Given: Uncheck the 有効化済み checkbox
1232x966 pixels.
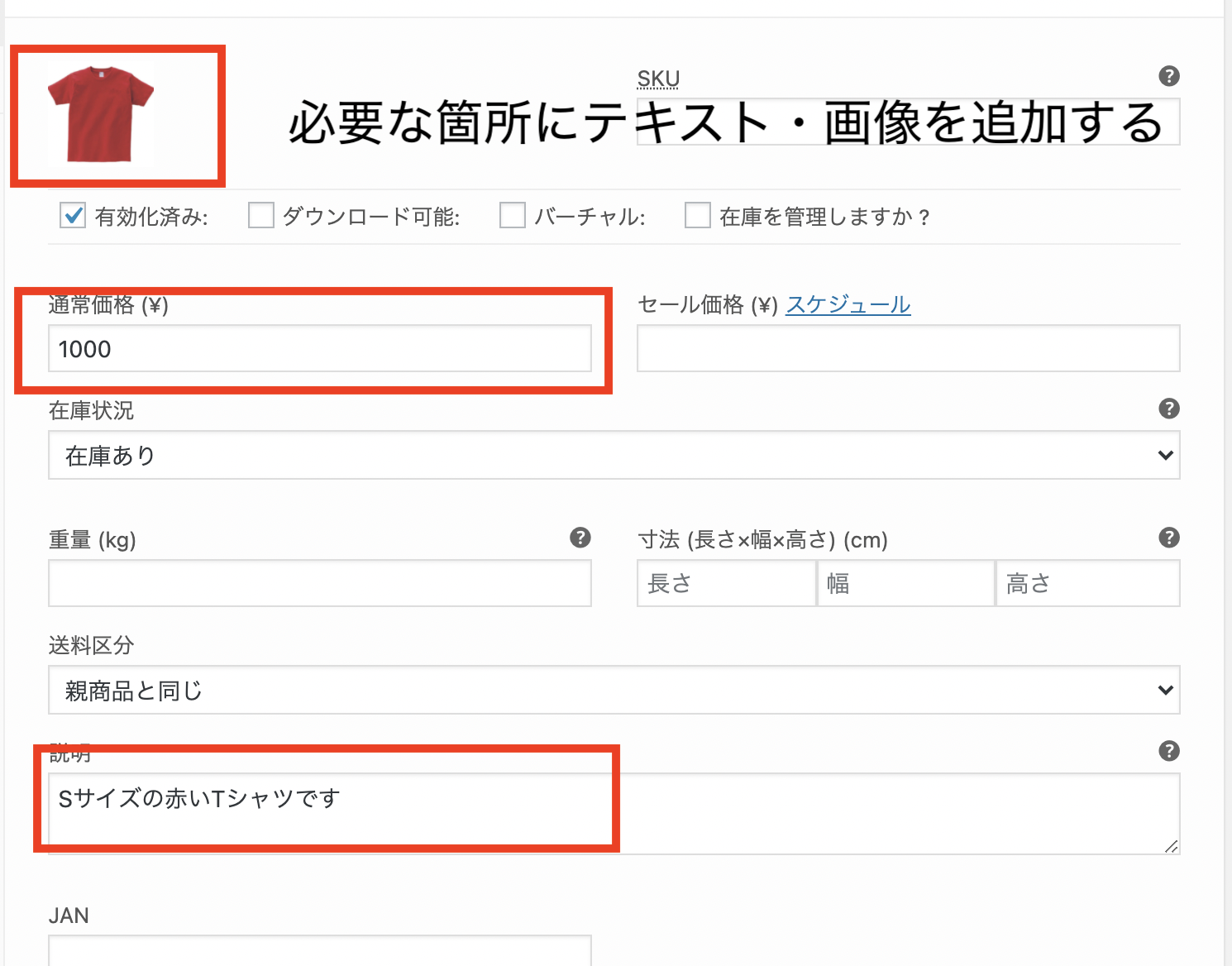Looking at the screenshot, I should [x=73, y=216].
